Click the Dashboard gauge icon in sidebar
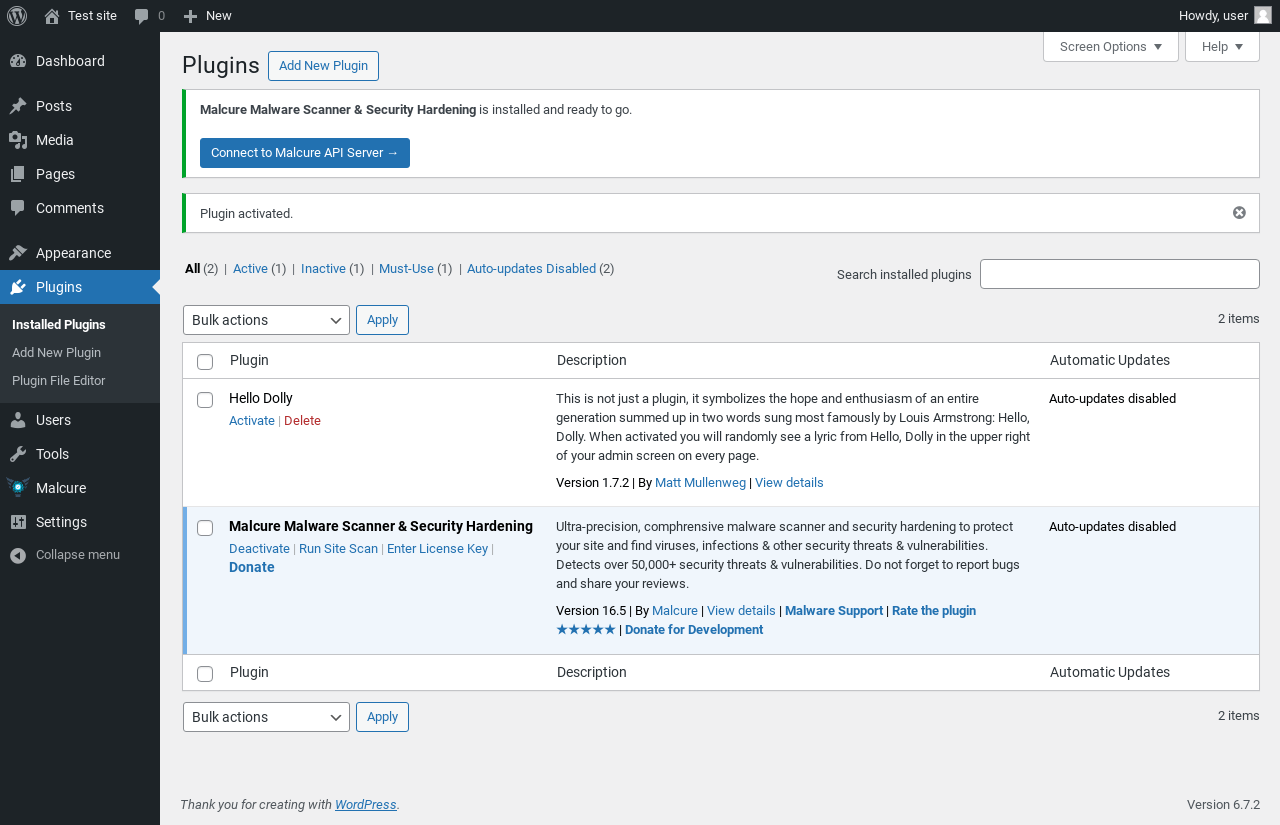 tap(18, 61)
